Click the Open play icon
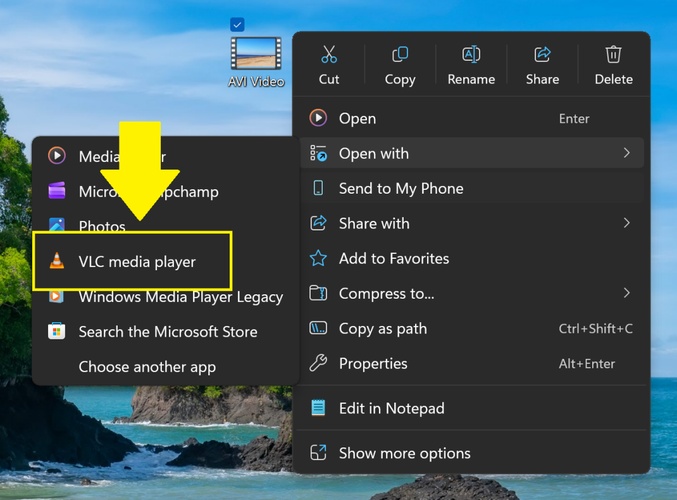 [318, 118]
